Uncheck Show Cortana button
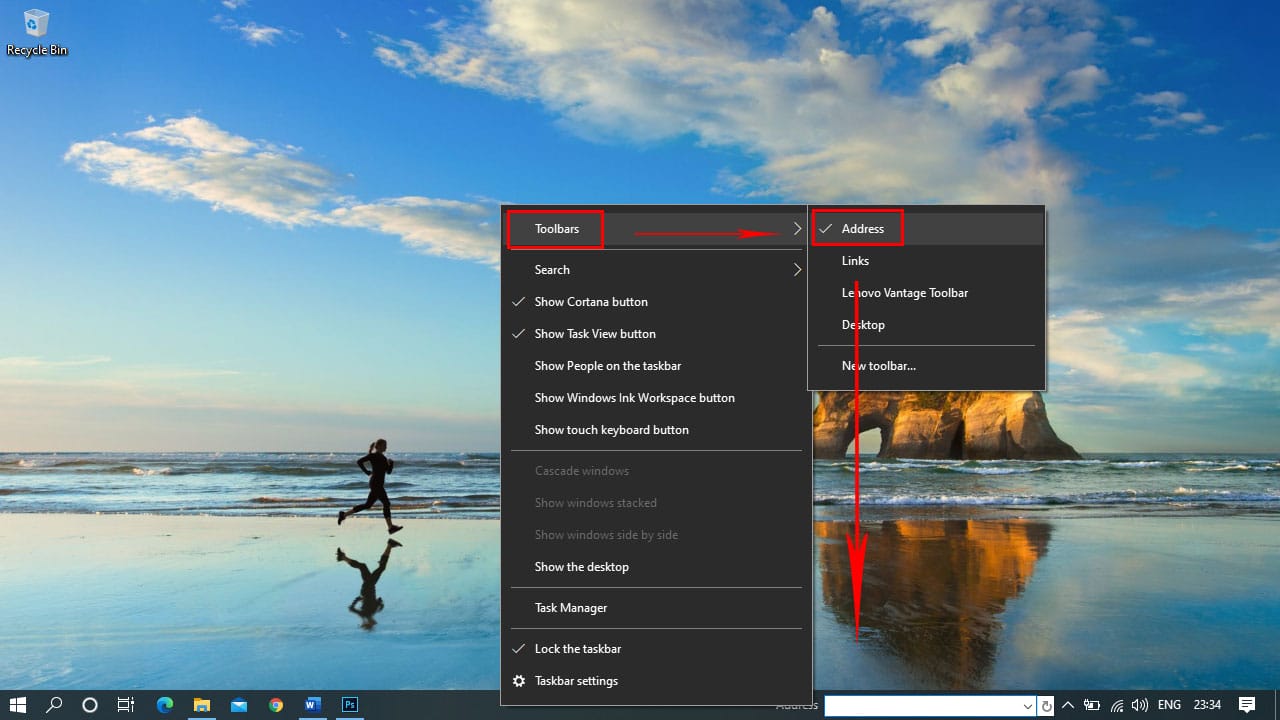This screenshot has width=1280, height=720. coord(590,302)
